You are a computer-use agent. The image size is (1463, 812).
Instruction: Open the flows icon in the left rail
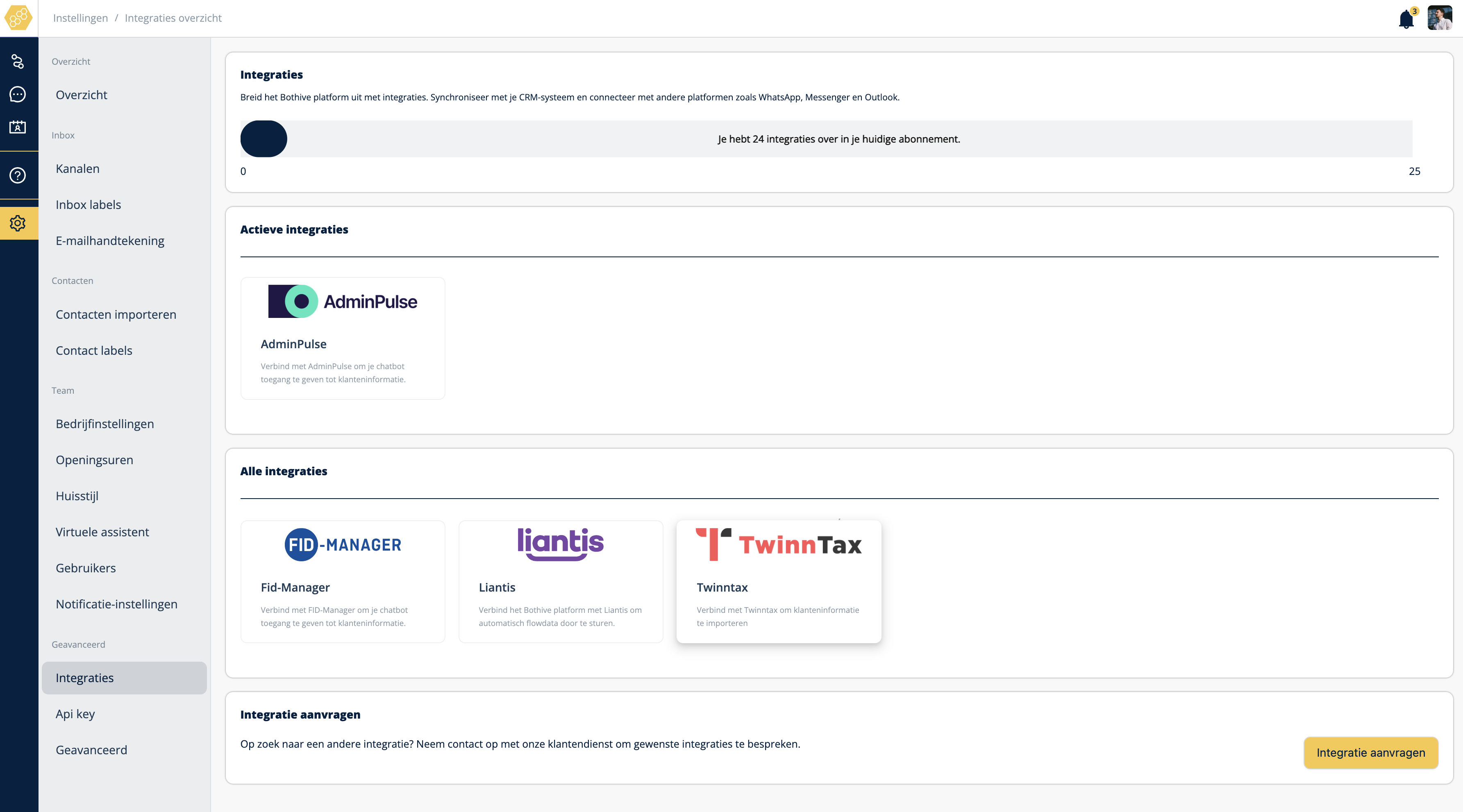tap(18, 61)
